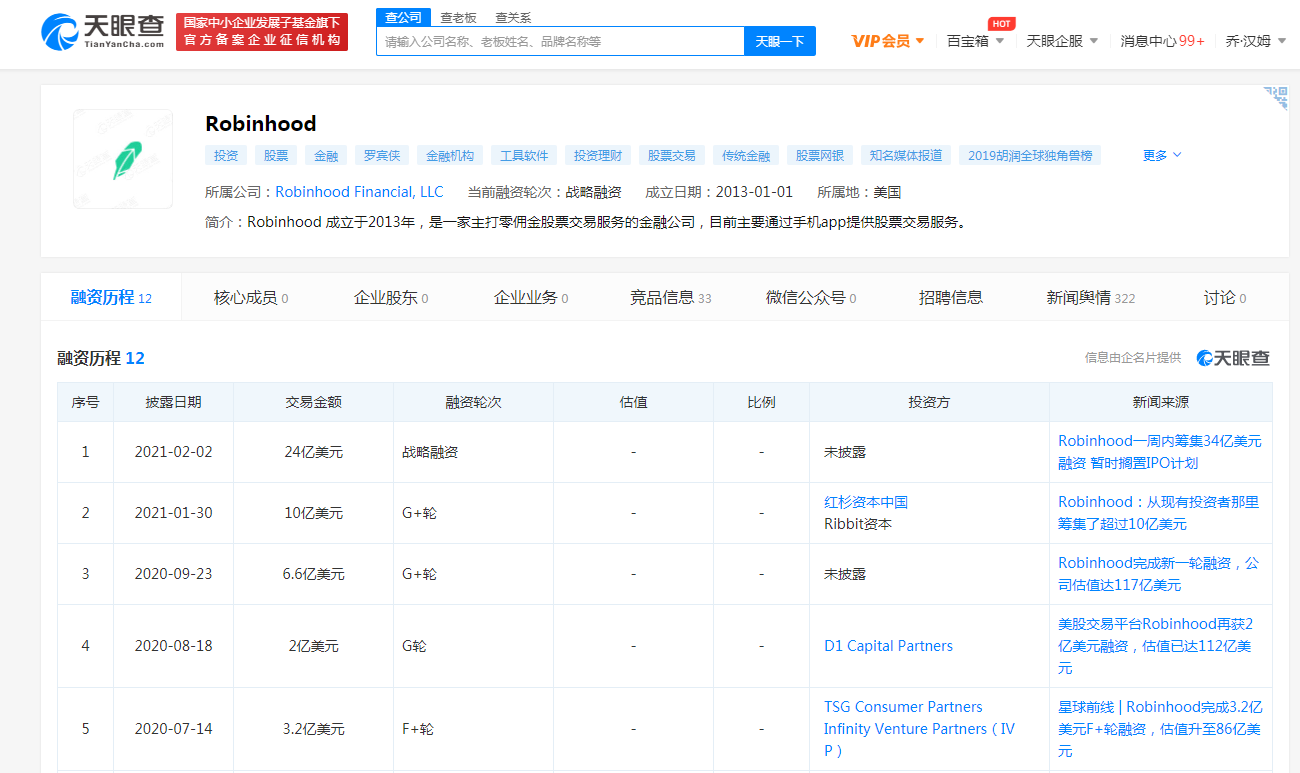Click the 金融机构 tag
The width and height of the screenshot is (1300, 773).
[x=450, y=155]
